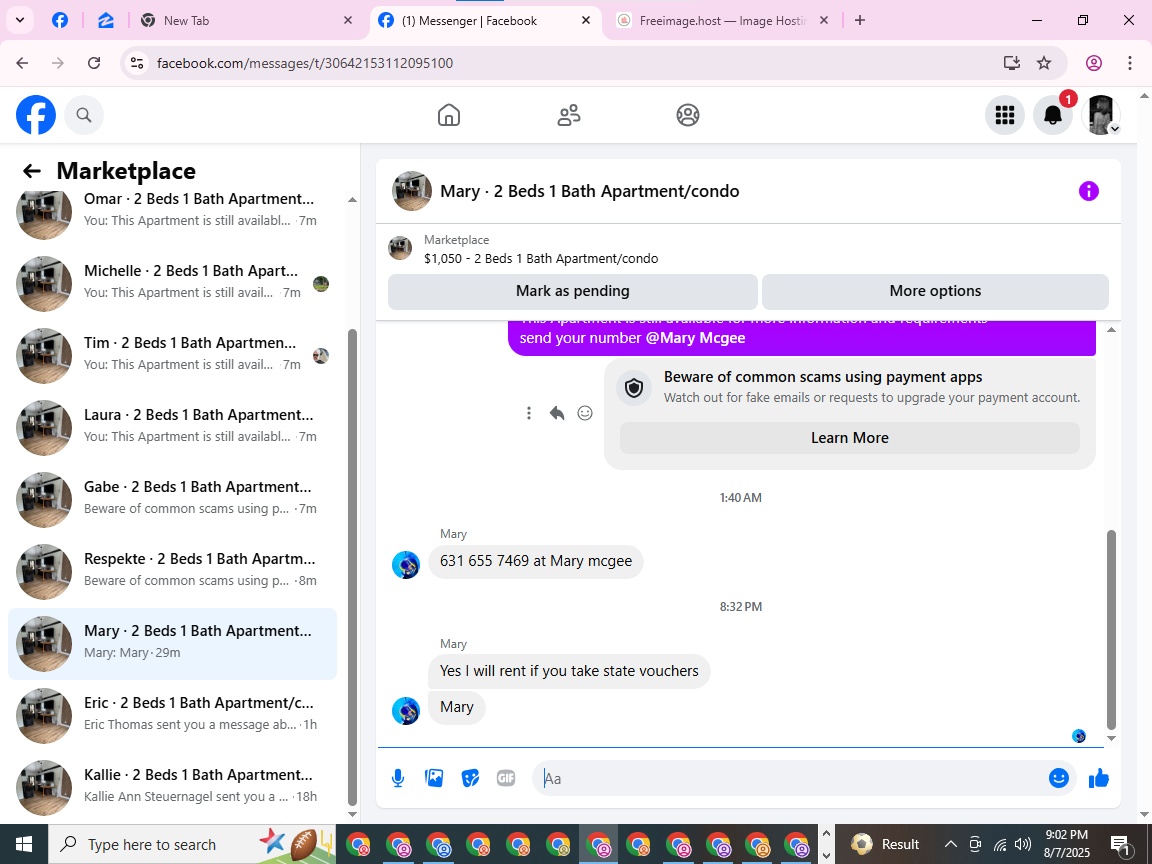Click the address bar URL
Screen dimensions: 1152x864
coord(305,63)
